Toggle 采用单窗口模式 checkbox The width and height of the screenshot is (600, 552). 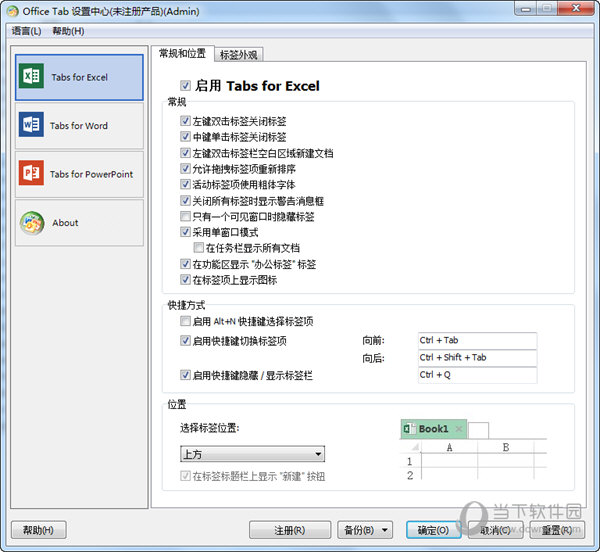coord(185,232)
